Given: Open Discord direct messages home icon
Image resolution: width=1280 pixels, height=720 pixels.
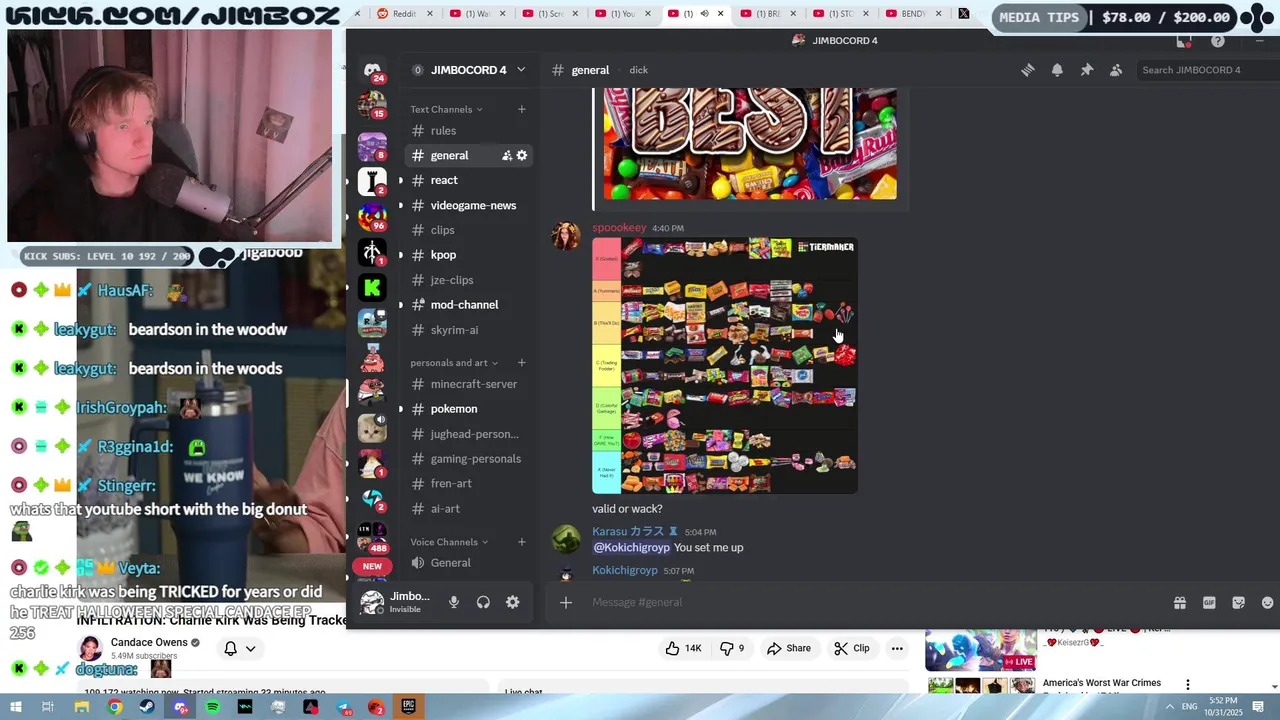Looking at the screenshot, I should (x=372, y=70).
